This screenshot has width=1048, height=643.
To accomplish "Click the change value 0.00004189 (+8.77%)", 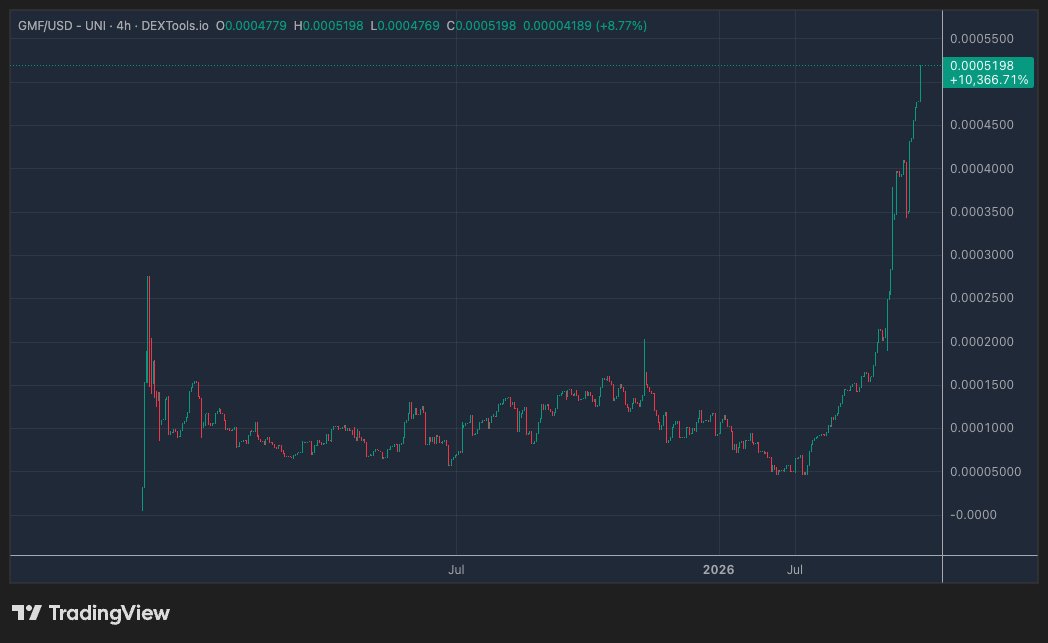I will pyautogui.click(x=585, y=26).
